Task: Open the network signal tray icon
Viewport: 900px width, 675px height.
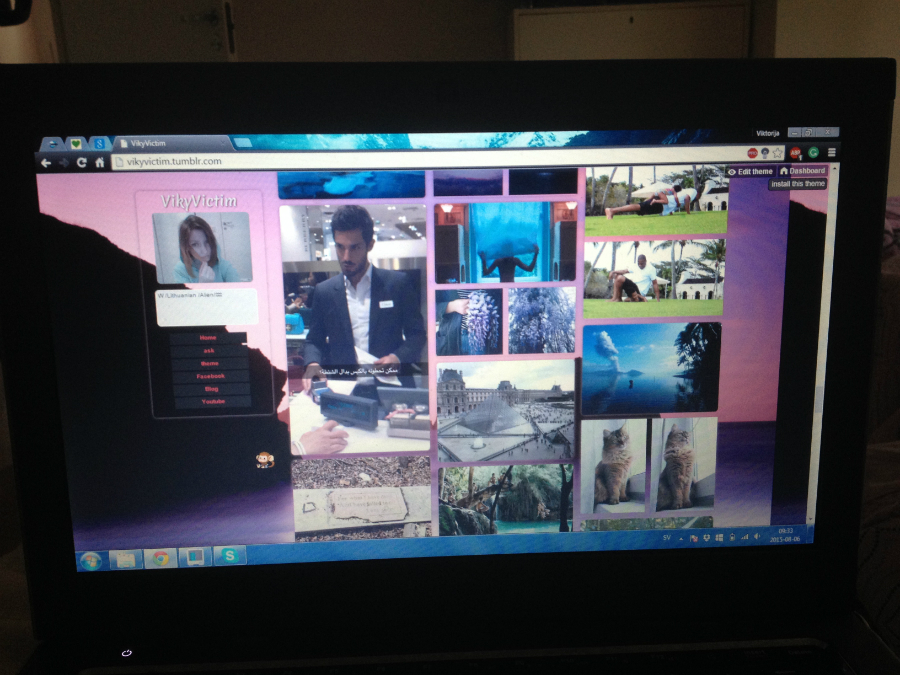Action: (x=745, y=537)
